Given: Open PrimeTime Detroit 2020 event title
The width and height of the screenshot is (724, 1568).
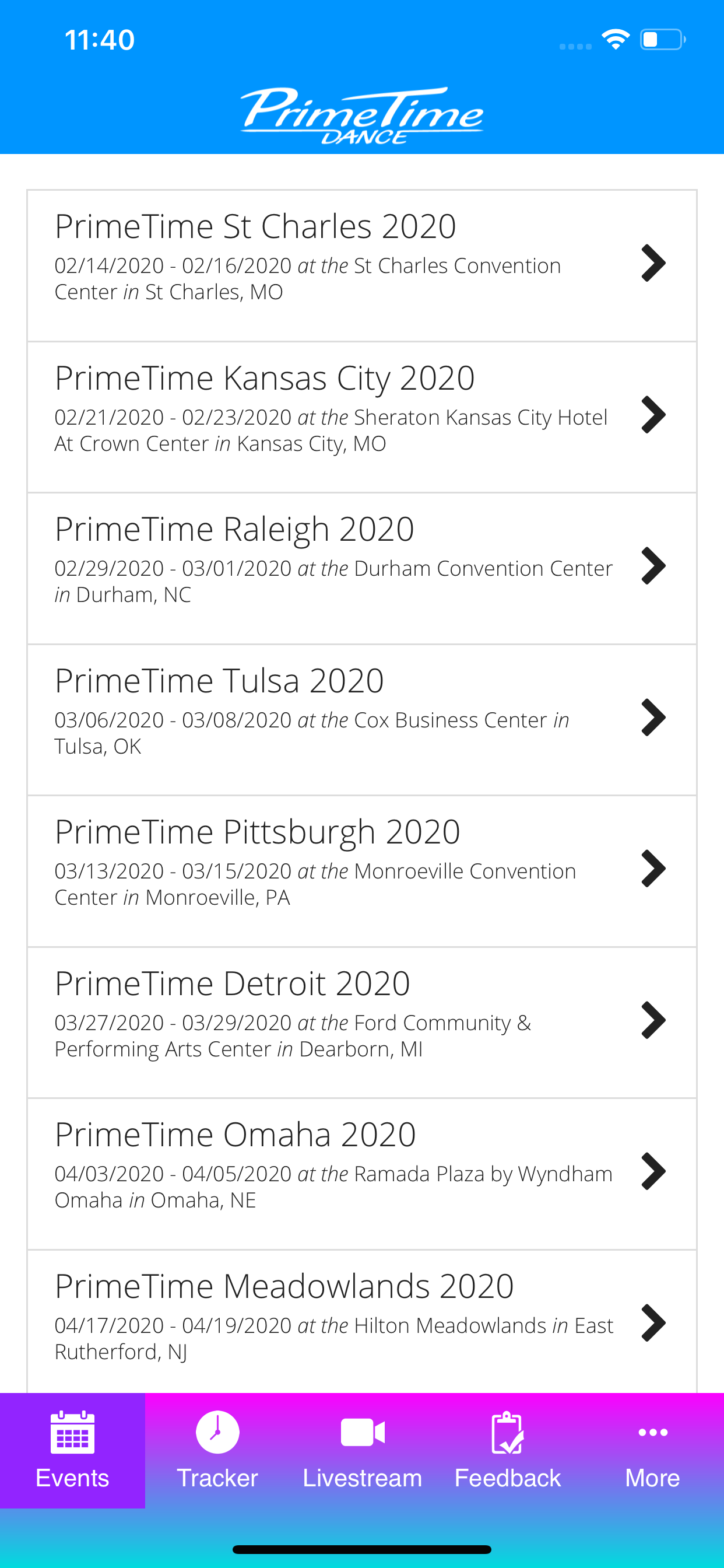Looking at the screenshot, I should [x=233, y=983].
